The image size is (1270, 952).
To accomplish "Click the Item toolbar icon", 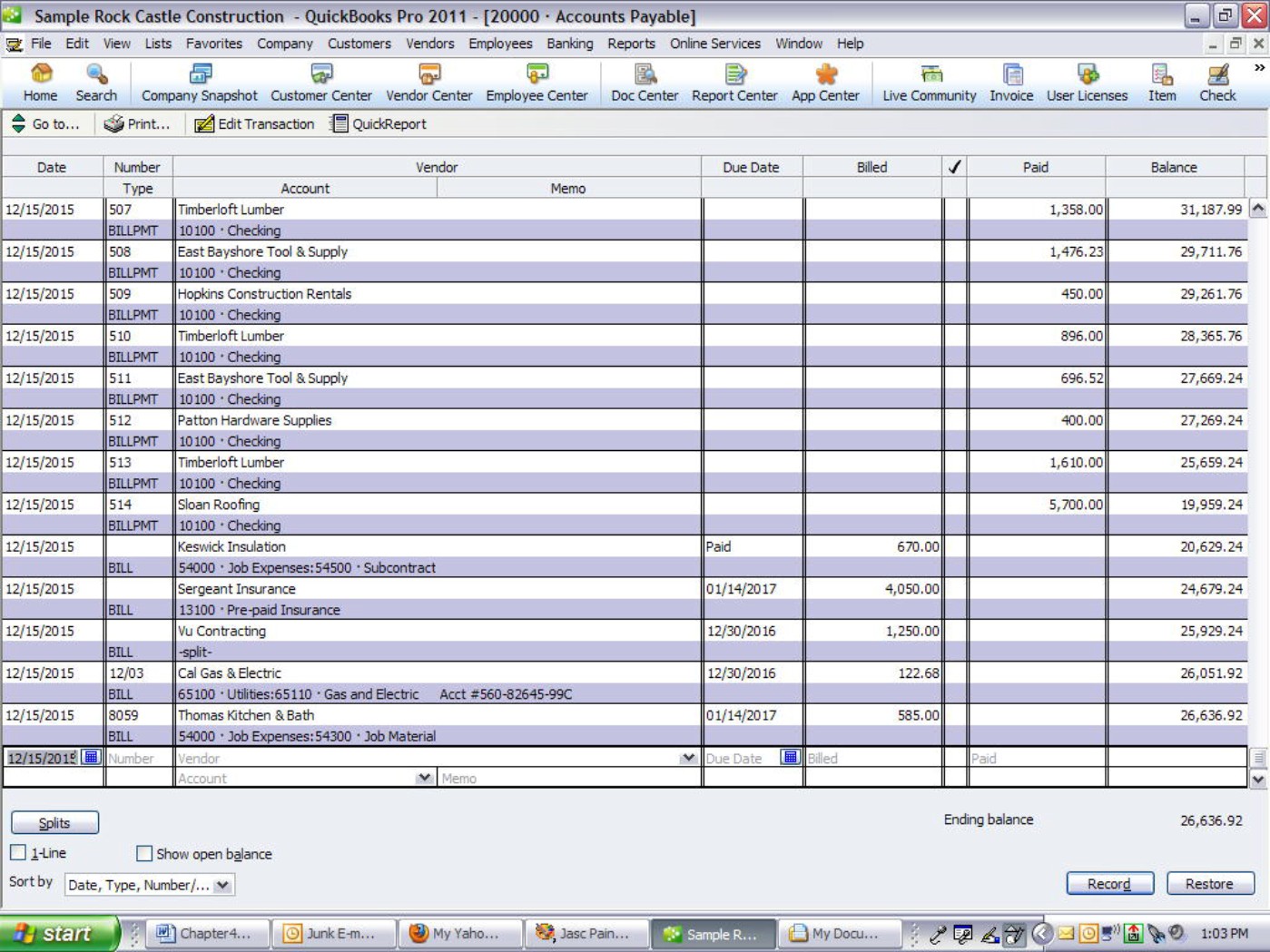I will pos(1162,83).
